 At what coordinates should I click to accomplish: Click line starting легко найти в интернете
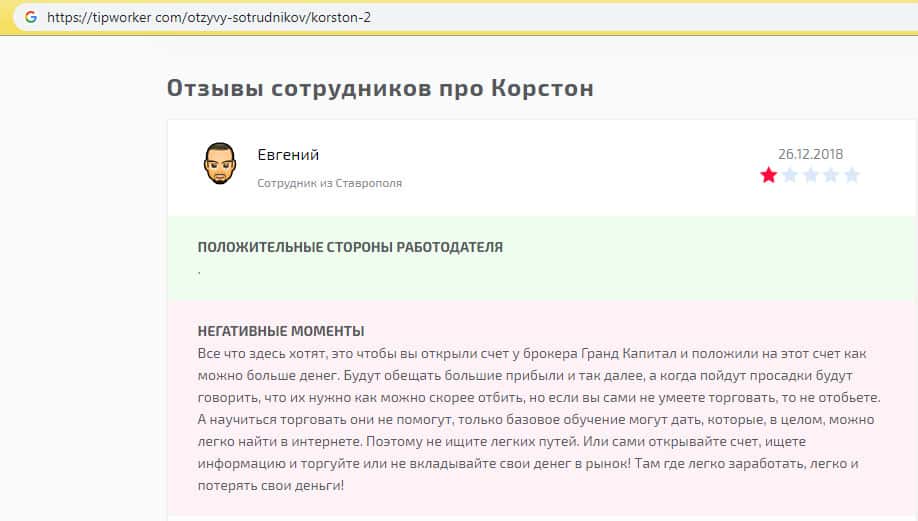502,441
